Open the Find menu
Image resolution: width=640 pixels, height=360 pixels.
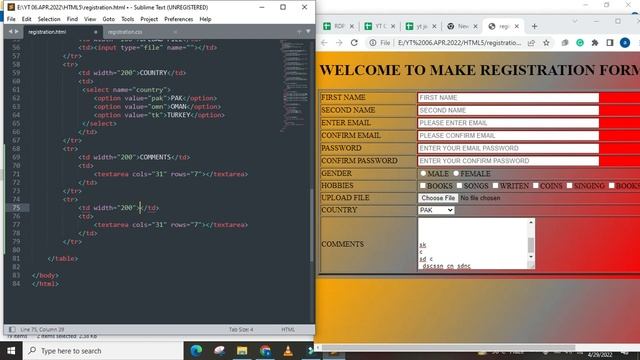pyautogui.click(x=72, y=19)
